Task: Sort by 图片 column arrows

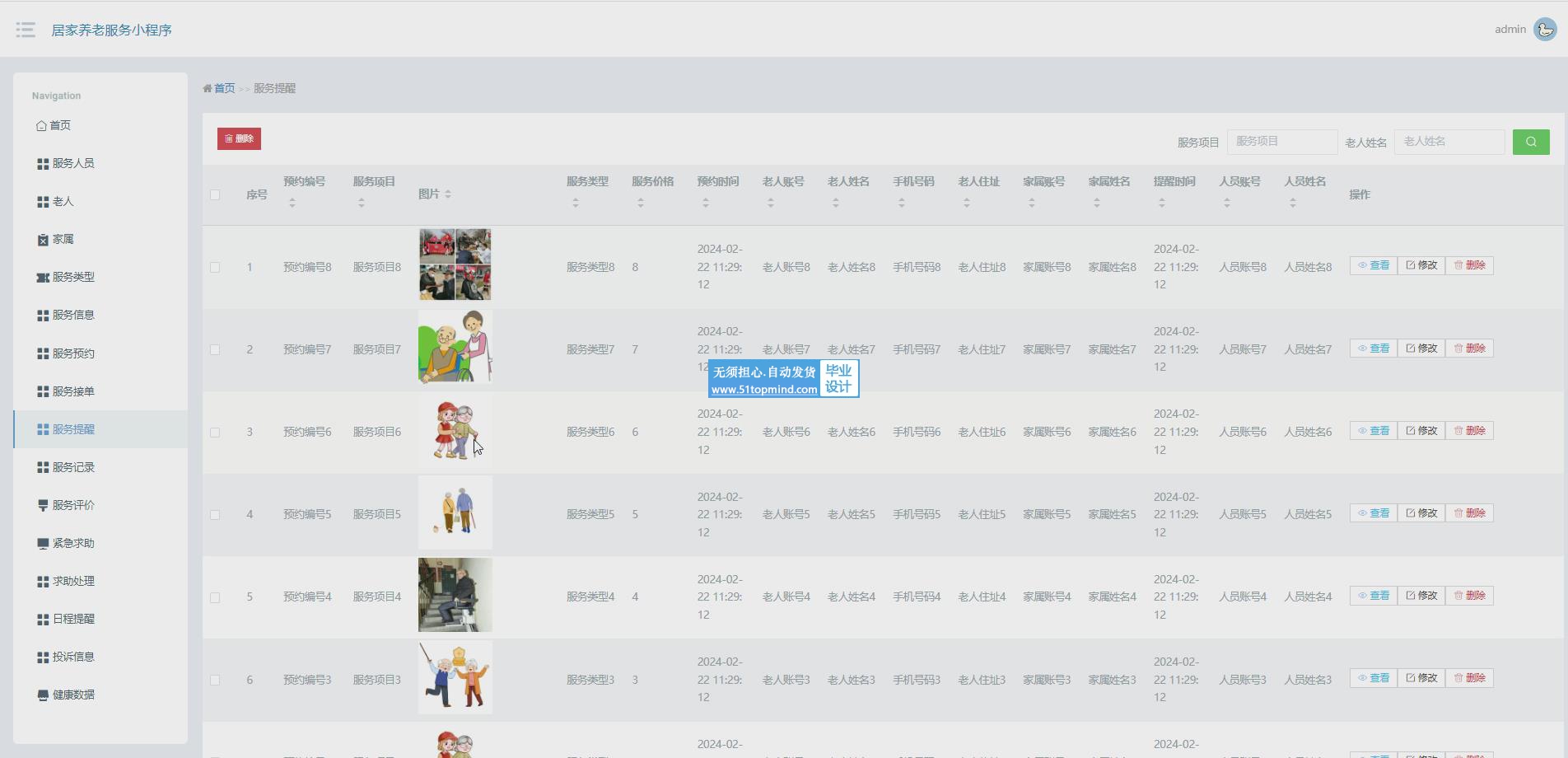Action: click(448, 194)
